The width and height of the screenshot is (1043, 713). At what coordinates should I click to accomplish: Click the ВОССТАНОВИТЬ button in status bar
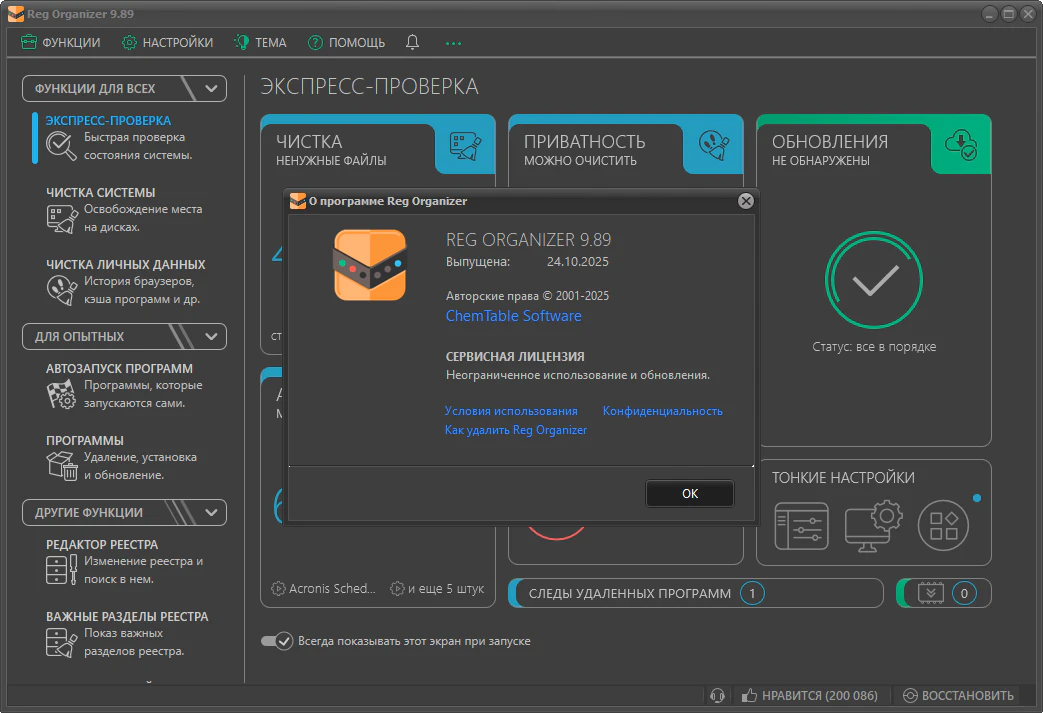958,695
